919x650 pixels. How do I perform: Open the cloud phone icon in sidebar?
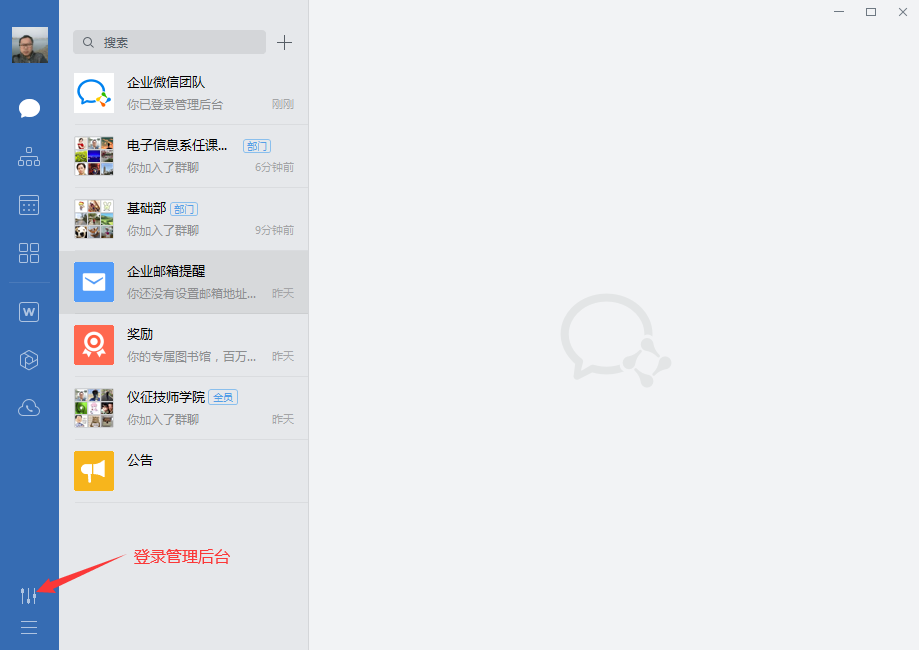click(x=29, y=407)
